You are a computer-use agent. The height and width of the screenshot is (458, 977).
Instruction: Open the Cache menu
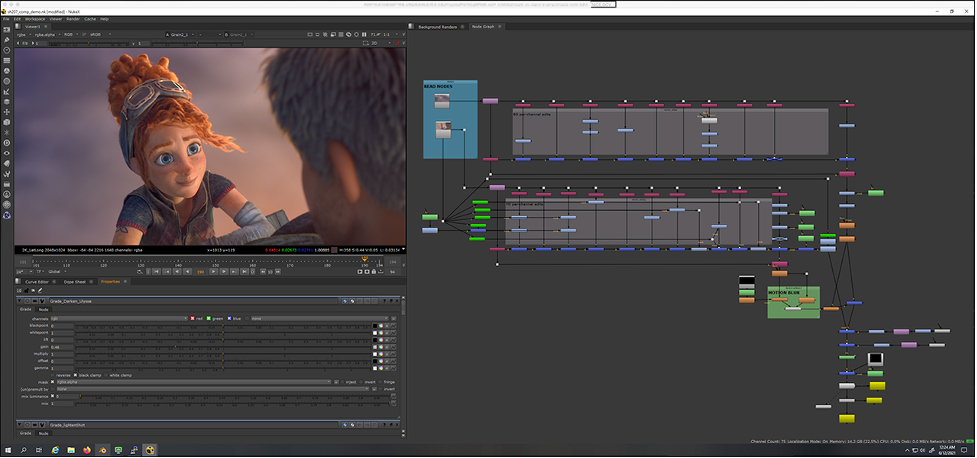point(90,19)
